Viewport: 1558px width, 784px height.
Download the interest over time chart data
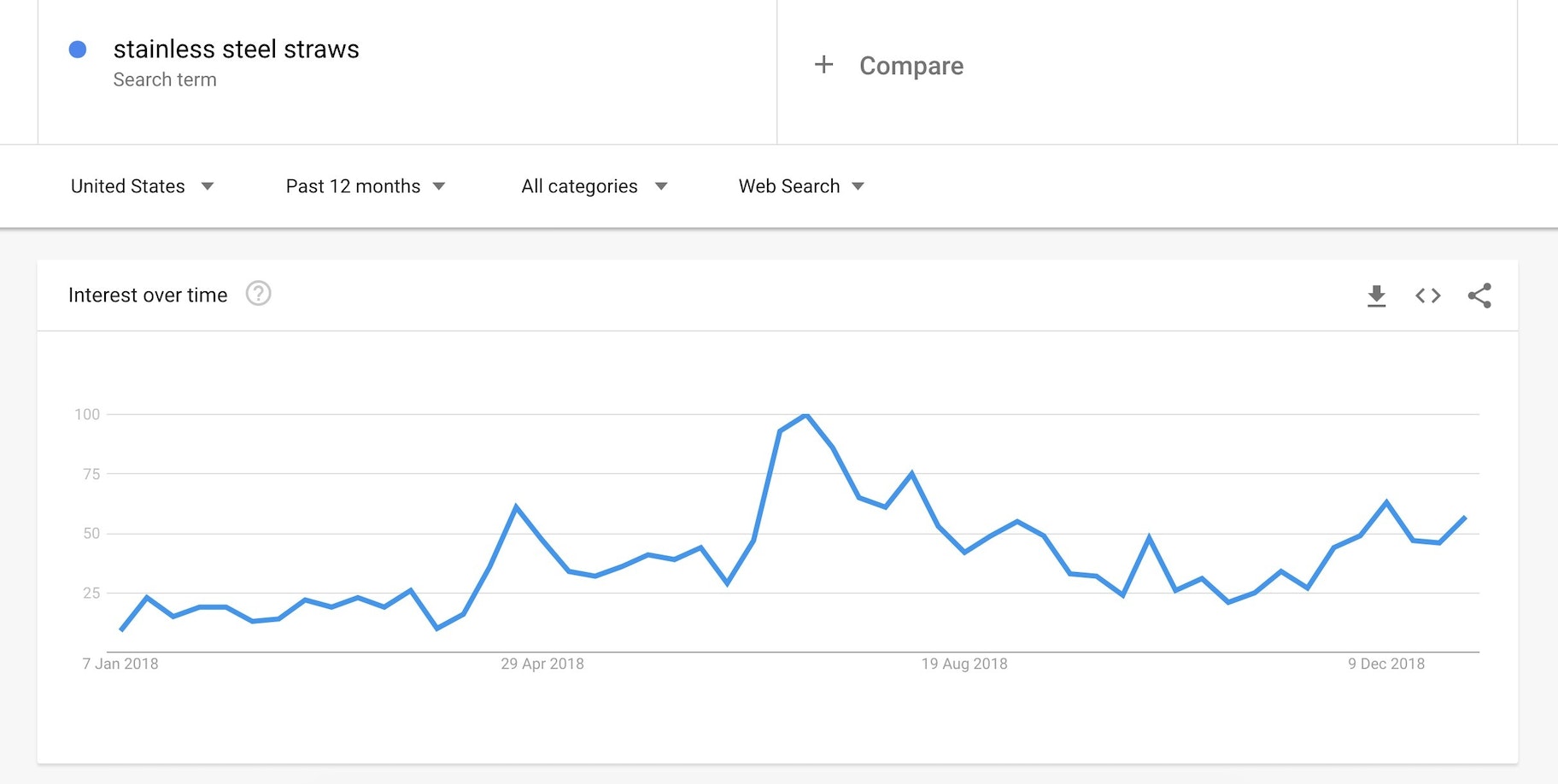coord(1376,295)
